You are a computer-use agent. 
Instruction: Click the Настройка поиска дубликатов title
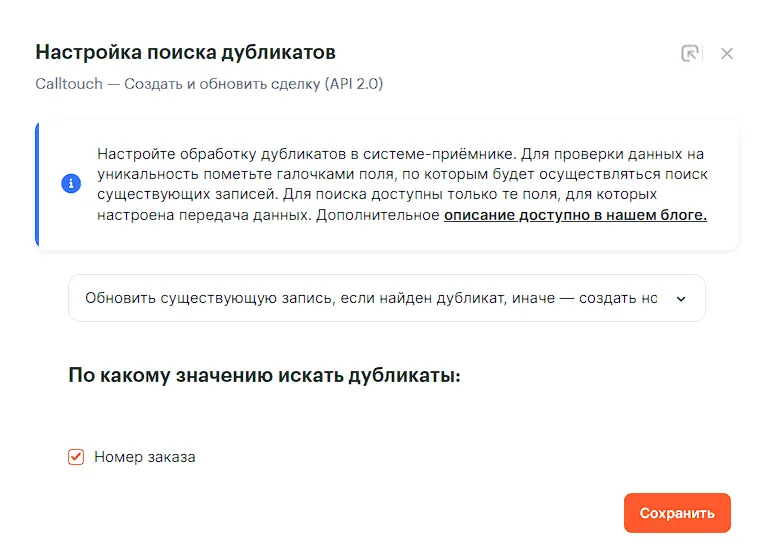[185, 52]
